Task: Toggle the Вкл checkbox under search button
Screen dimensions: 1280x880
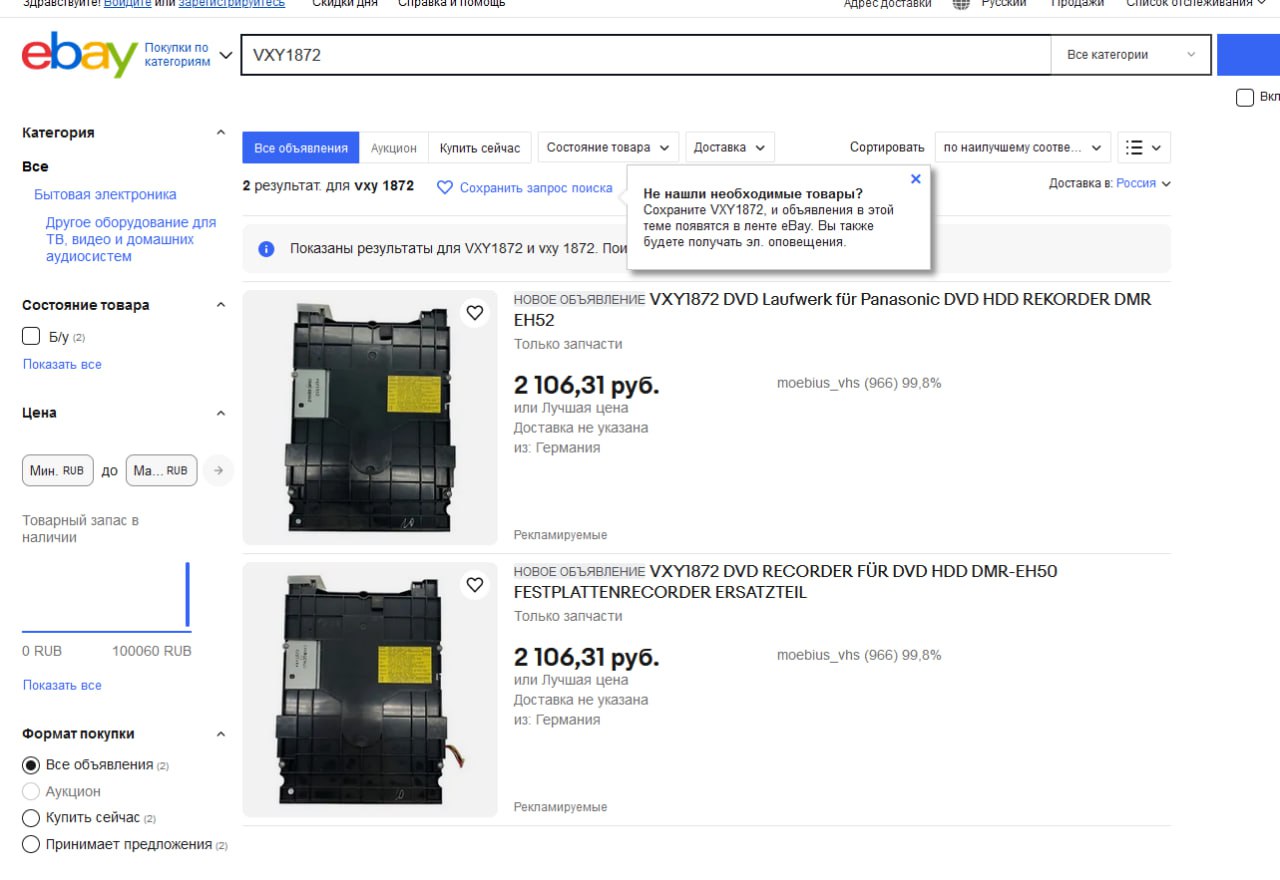Action: 1245,97
